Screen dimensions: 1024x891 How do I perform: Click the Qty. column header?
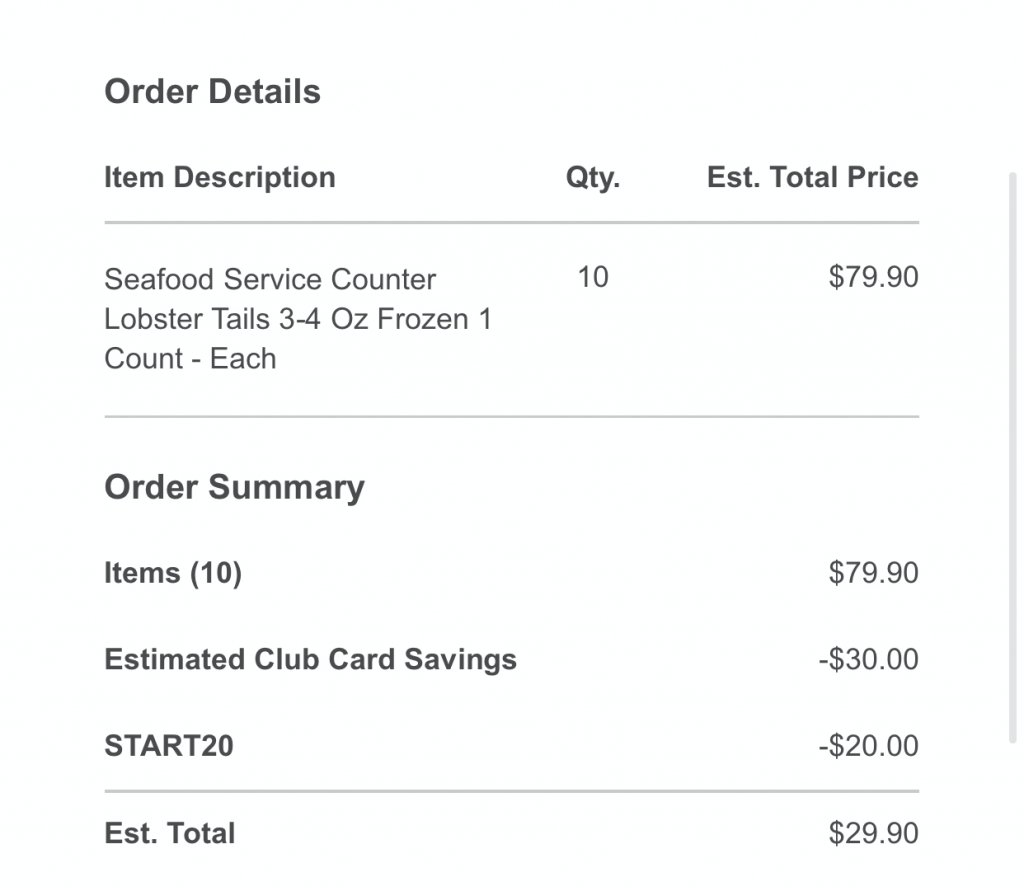593,178
